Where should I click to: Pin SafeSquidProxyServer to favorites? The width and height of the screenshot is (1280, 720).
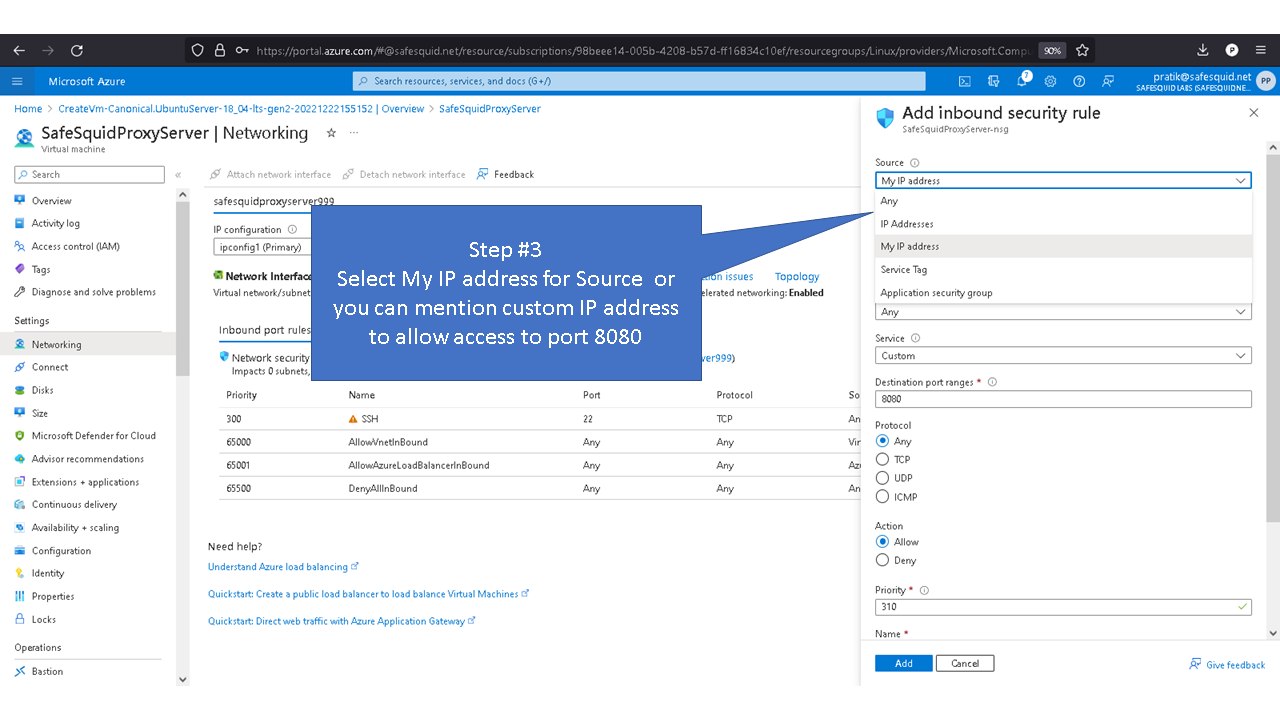[x=331, y=133]
